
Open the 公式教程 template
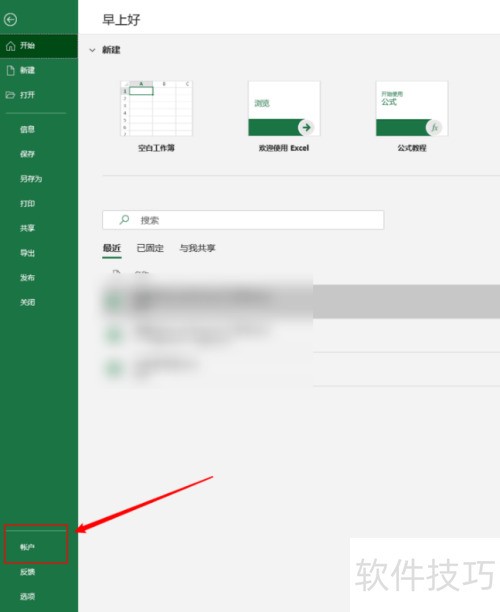[412, 116]
